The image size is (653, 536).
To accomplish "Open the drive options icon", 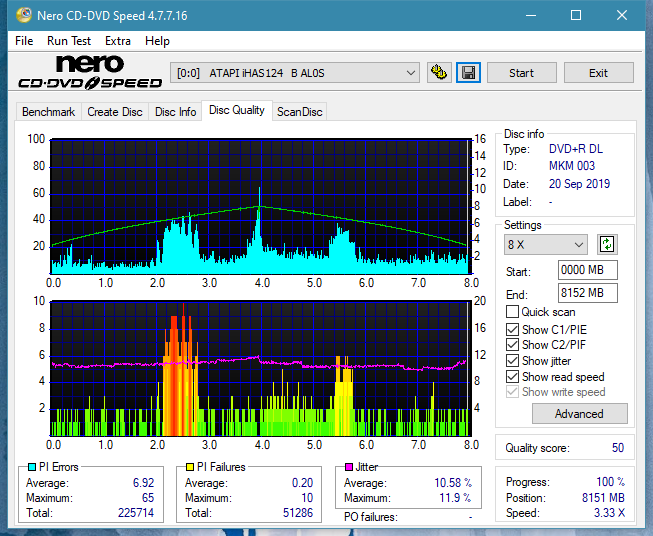I will tap(439, 73).
